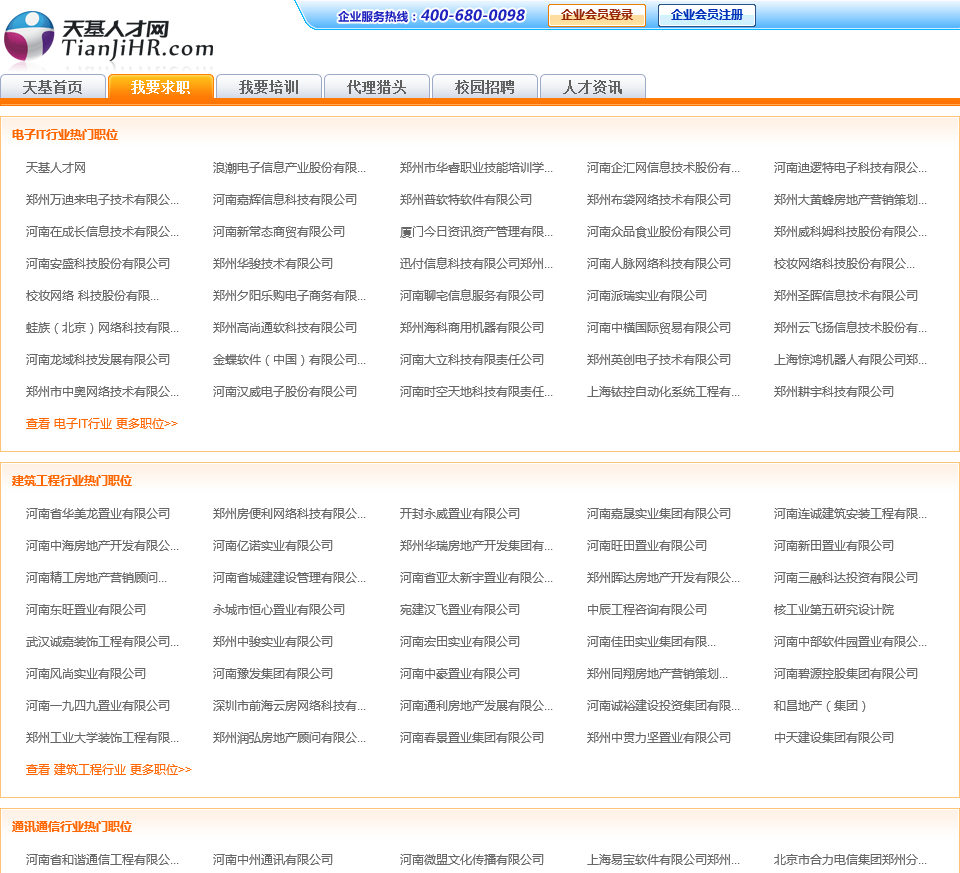Image resolution: width=960 pixels, height=873 pixels.
Task: Click 河南亿诺实业有限公司
Action: [x=272, y=545]
